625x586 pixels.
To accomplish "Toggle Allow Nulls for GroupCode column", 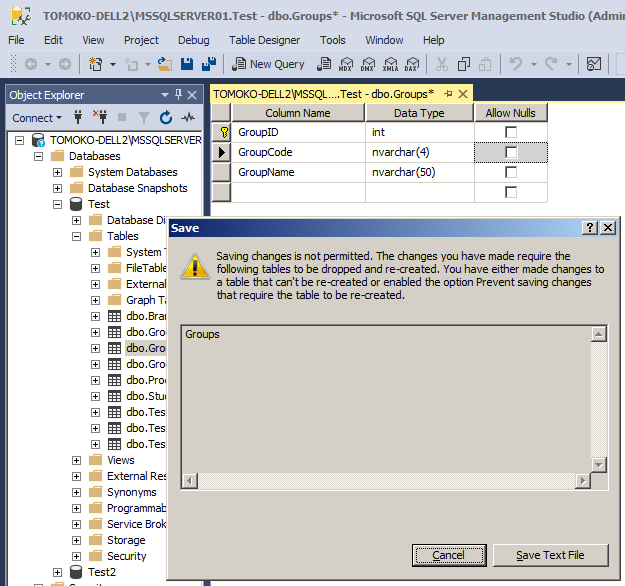I will 511,152.
